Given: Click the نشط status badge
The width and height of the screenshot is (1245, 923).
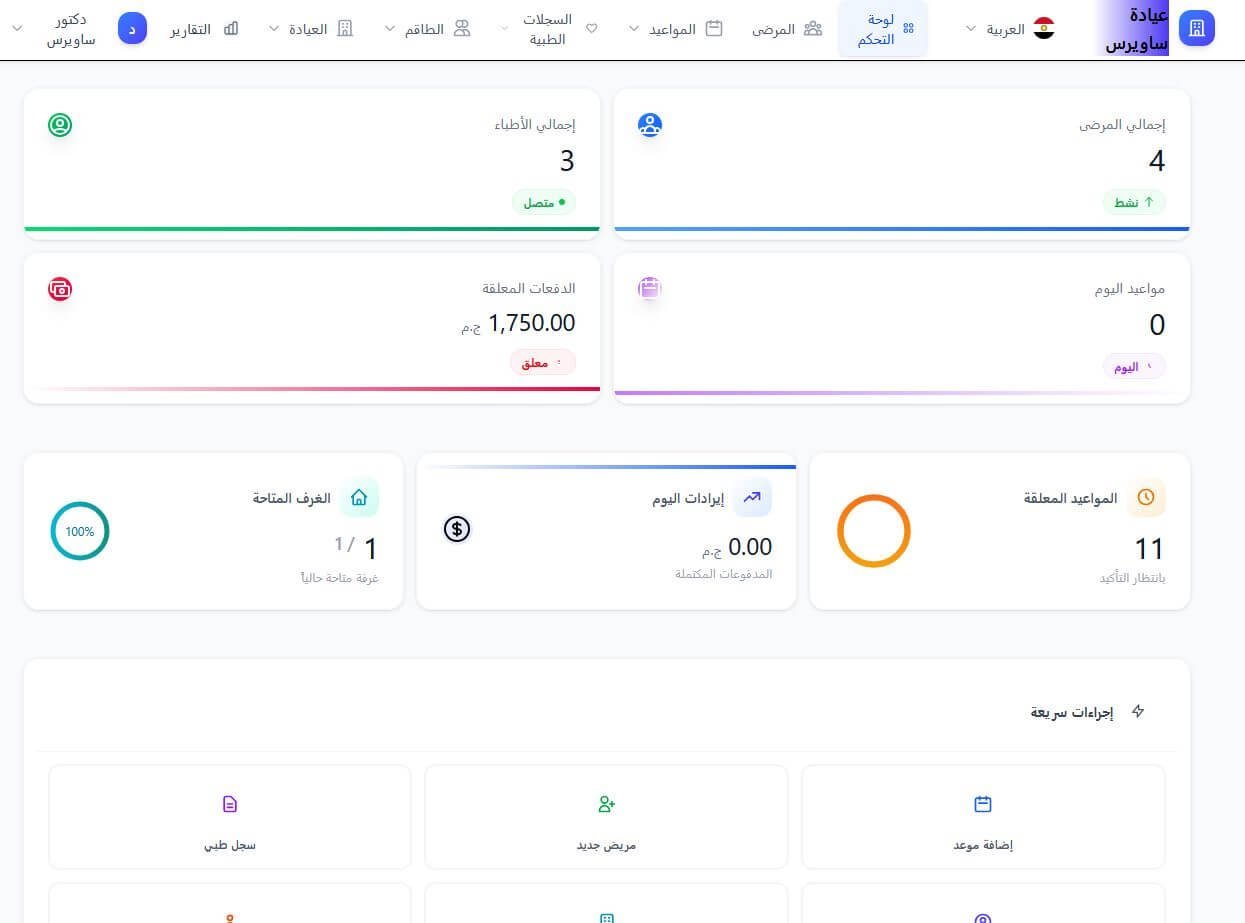Looking at the screenshot, I should [1134, 202].
